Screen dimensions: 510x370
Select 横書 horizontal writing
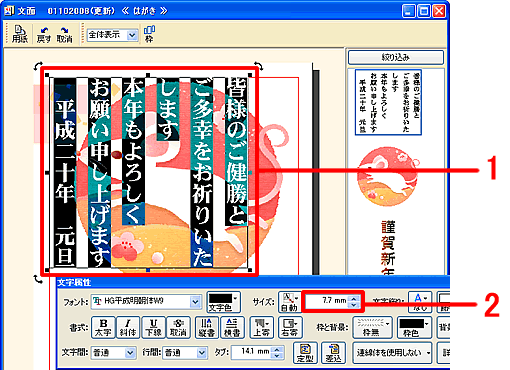(x=232, y=328)
